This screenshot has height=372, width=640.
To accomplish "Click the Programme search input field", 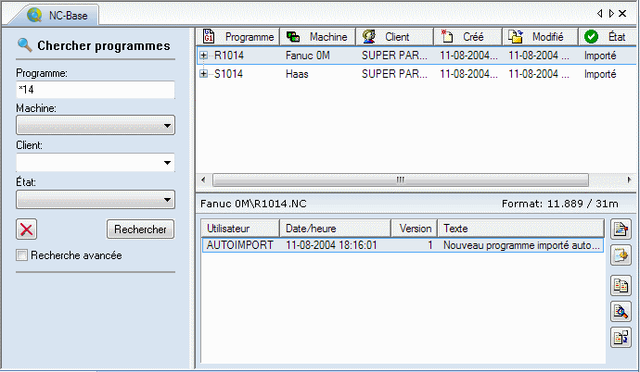I will 96,89.
